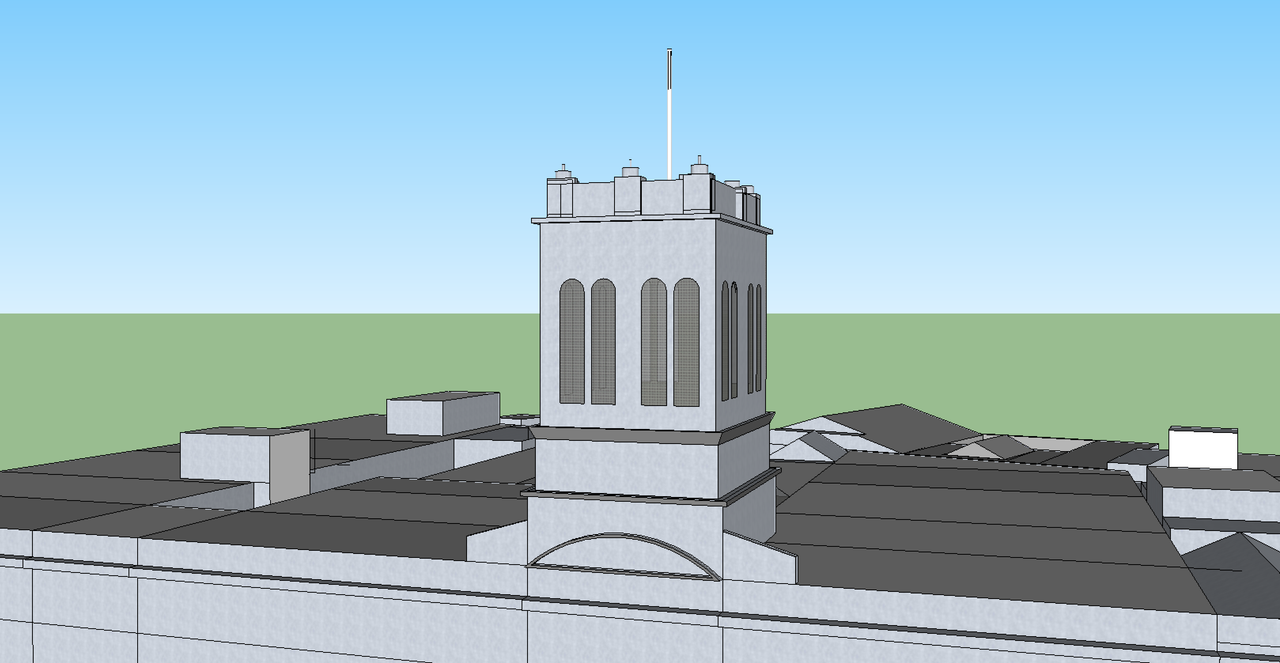Select the white flagpole atop the tower
1280x663 pixels.
[669, 115]
